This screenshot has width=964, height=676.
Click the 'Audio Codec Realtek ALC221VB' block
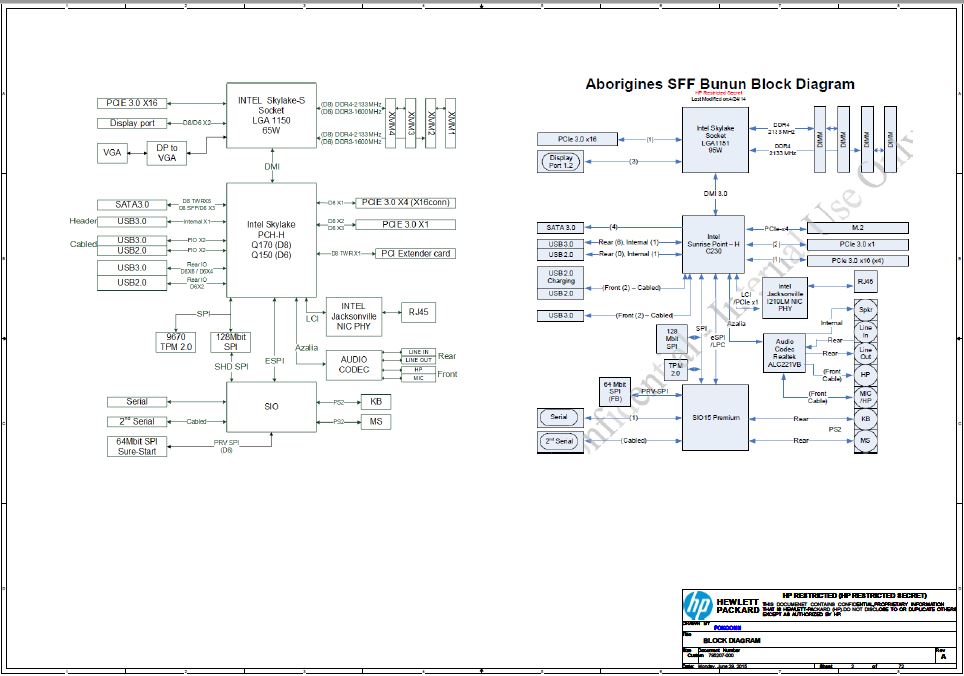pyautogui.click(x=784, y=353)
